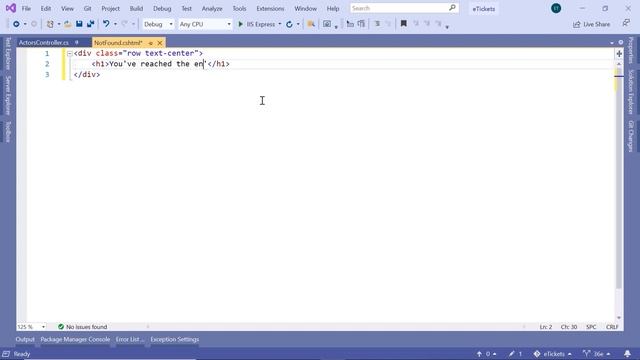Expand the IIS Express launch options arrow
This screenshot has width=640, height=360.
(280, 24)
